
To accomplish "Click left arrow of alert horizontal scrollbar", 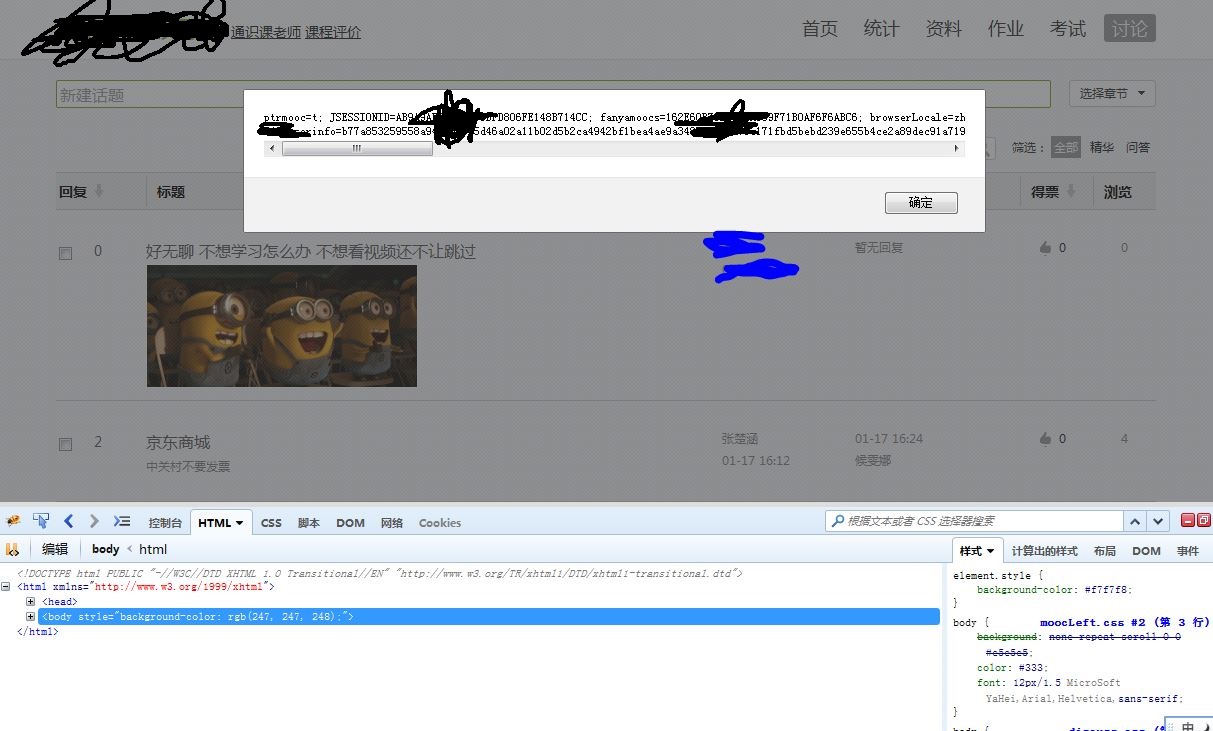I will pos(273,148).
